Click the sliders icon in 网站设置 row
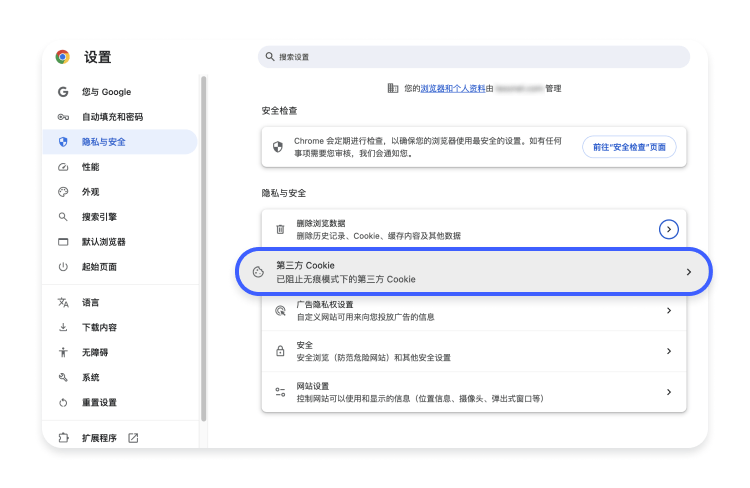The image size is (750, 488). (280, 392)
